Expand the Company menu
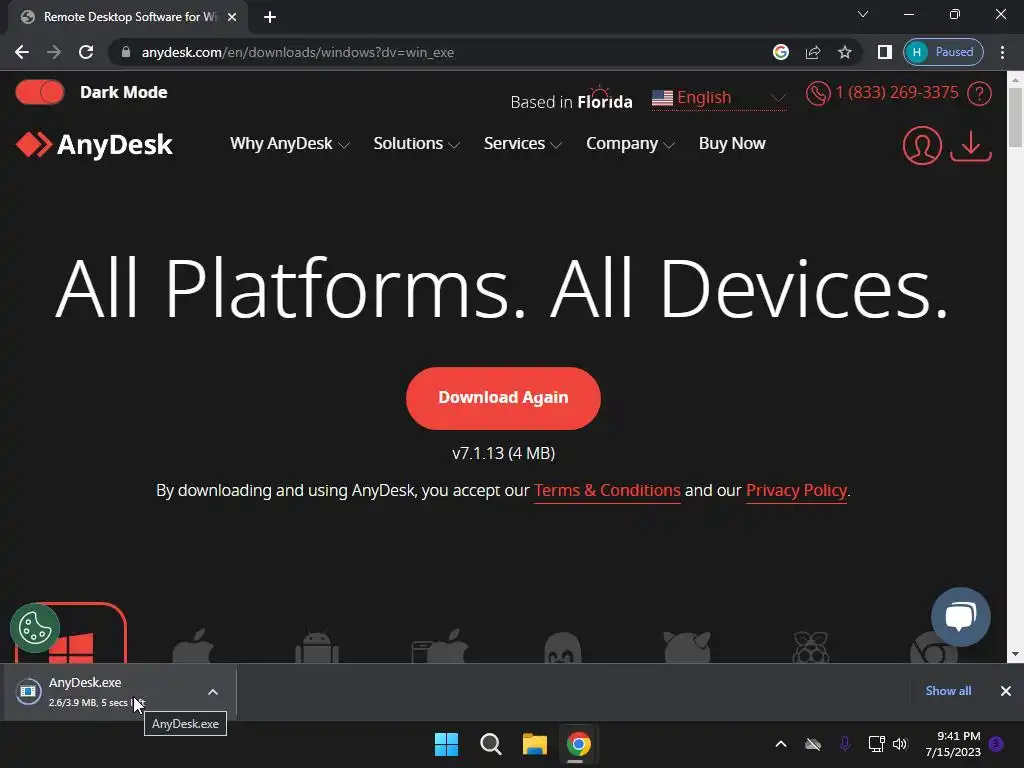1024x768 pixels. (x=630, y=144)
